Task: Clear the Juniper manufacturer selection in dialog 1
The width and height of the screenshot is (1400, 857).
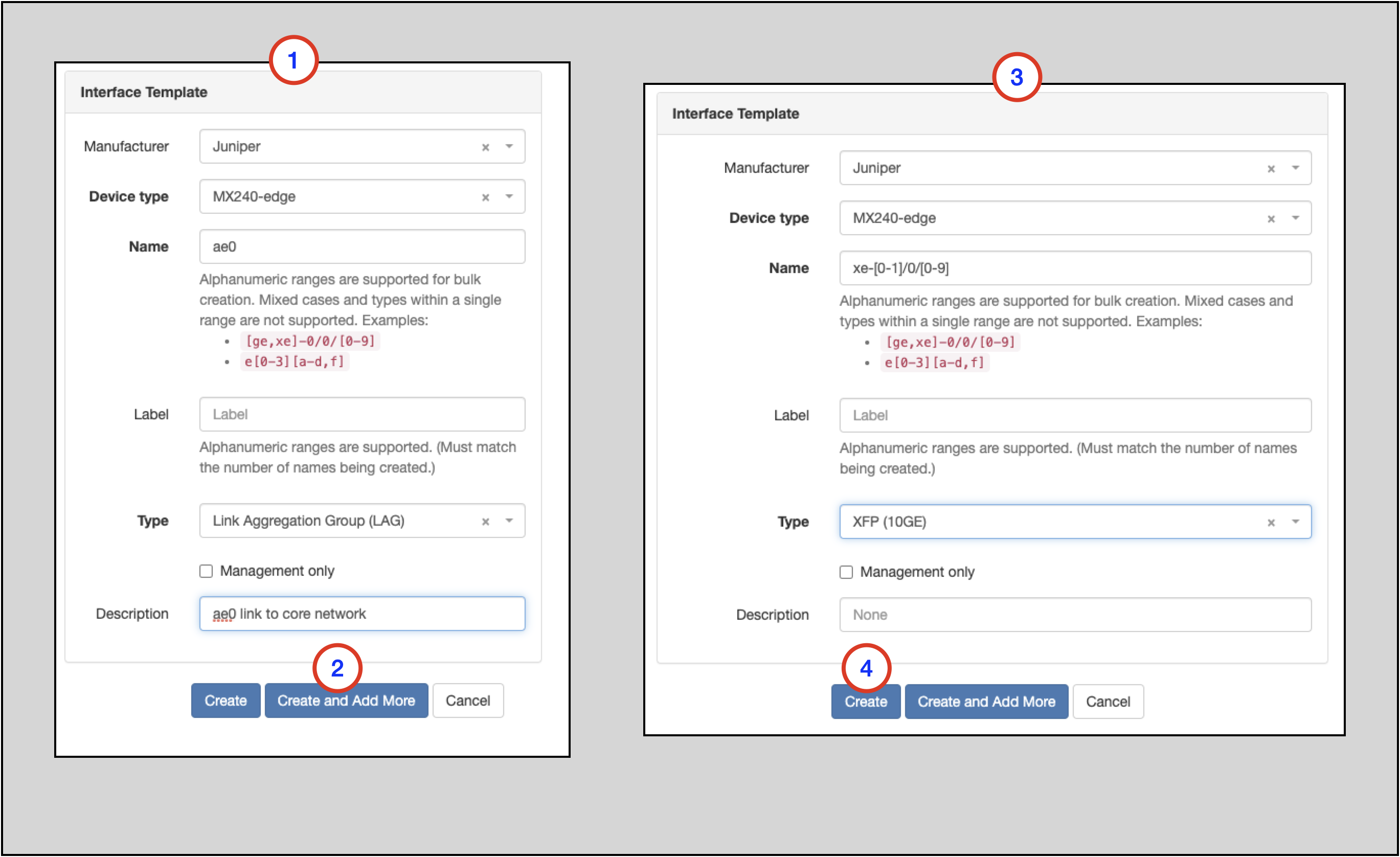Action: pyautogui.click(x=486, y=146)
